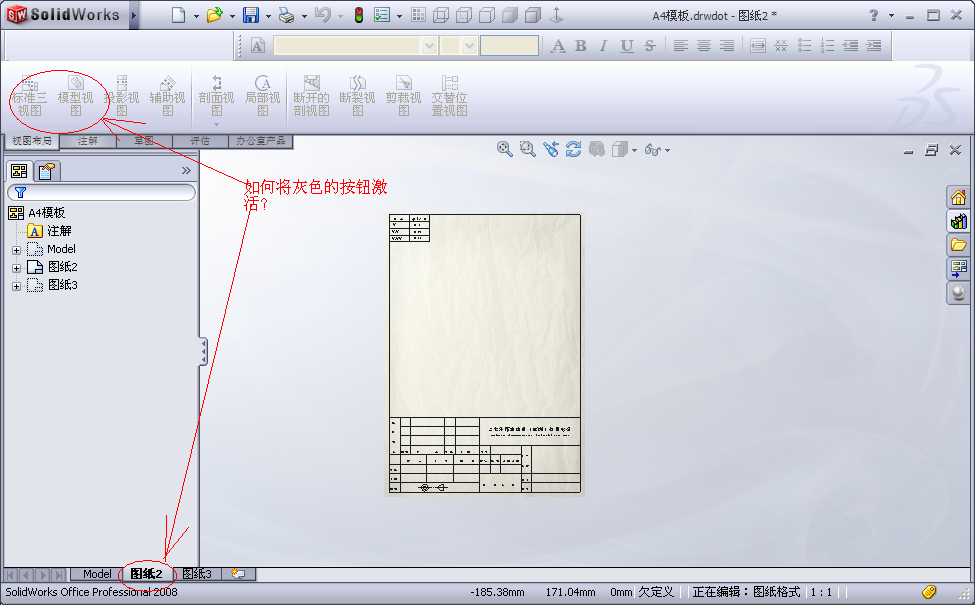Click the Projected View (投影视图) button
Viewport: 975px width, 605px height.
[x=121, y=96]
